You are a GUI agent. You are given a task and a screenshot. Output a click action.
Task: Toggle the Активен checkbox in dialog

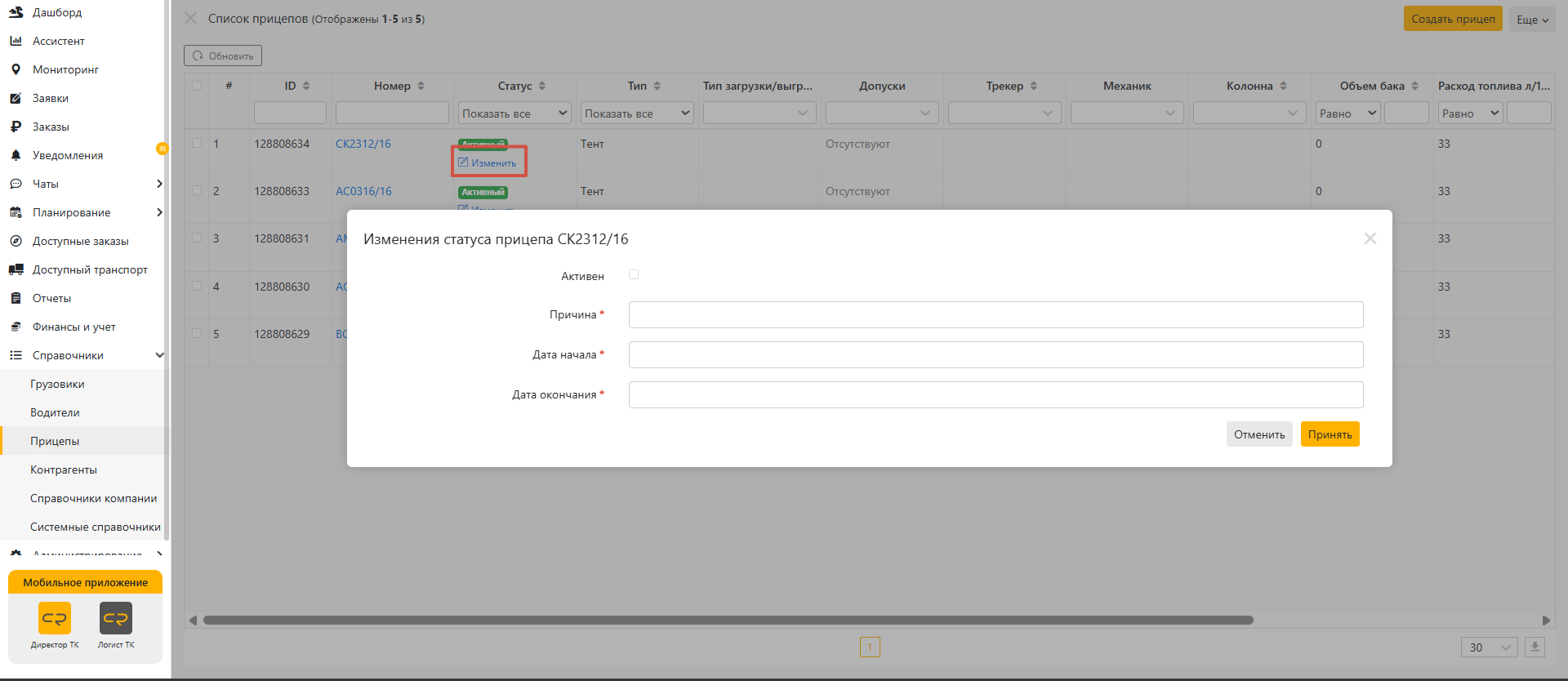point(634,275)
